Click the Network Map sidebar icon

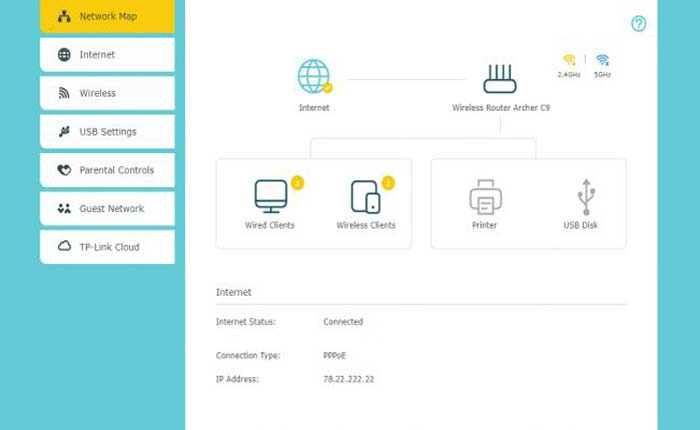click(x=64, y=17)
